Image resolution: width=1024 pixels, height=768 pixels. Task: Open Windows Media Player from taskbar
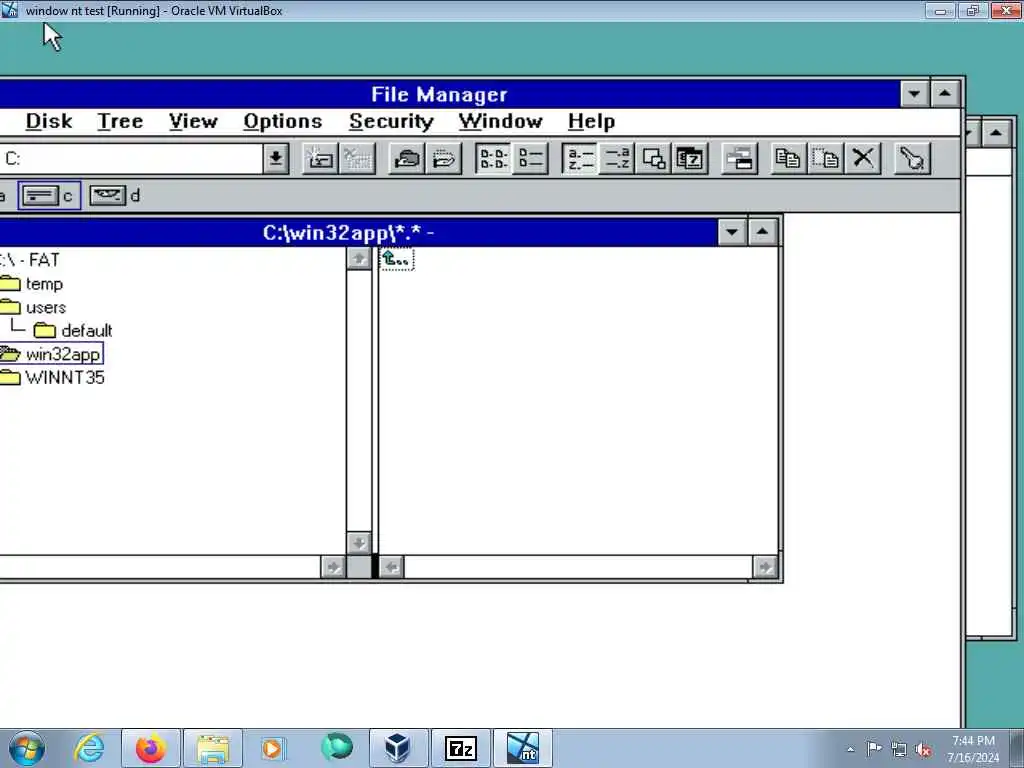272,748
